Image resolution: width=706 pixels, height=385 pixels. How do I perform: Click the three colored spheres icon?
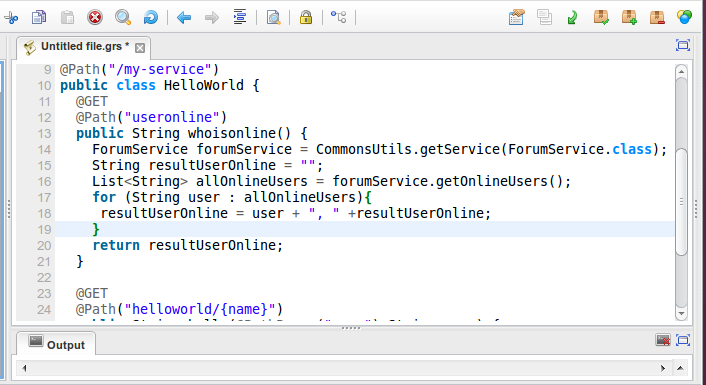685,17
